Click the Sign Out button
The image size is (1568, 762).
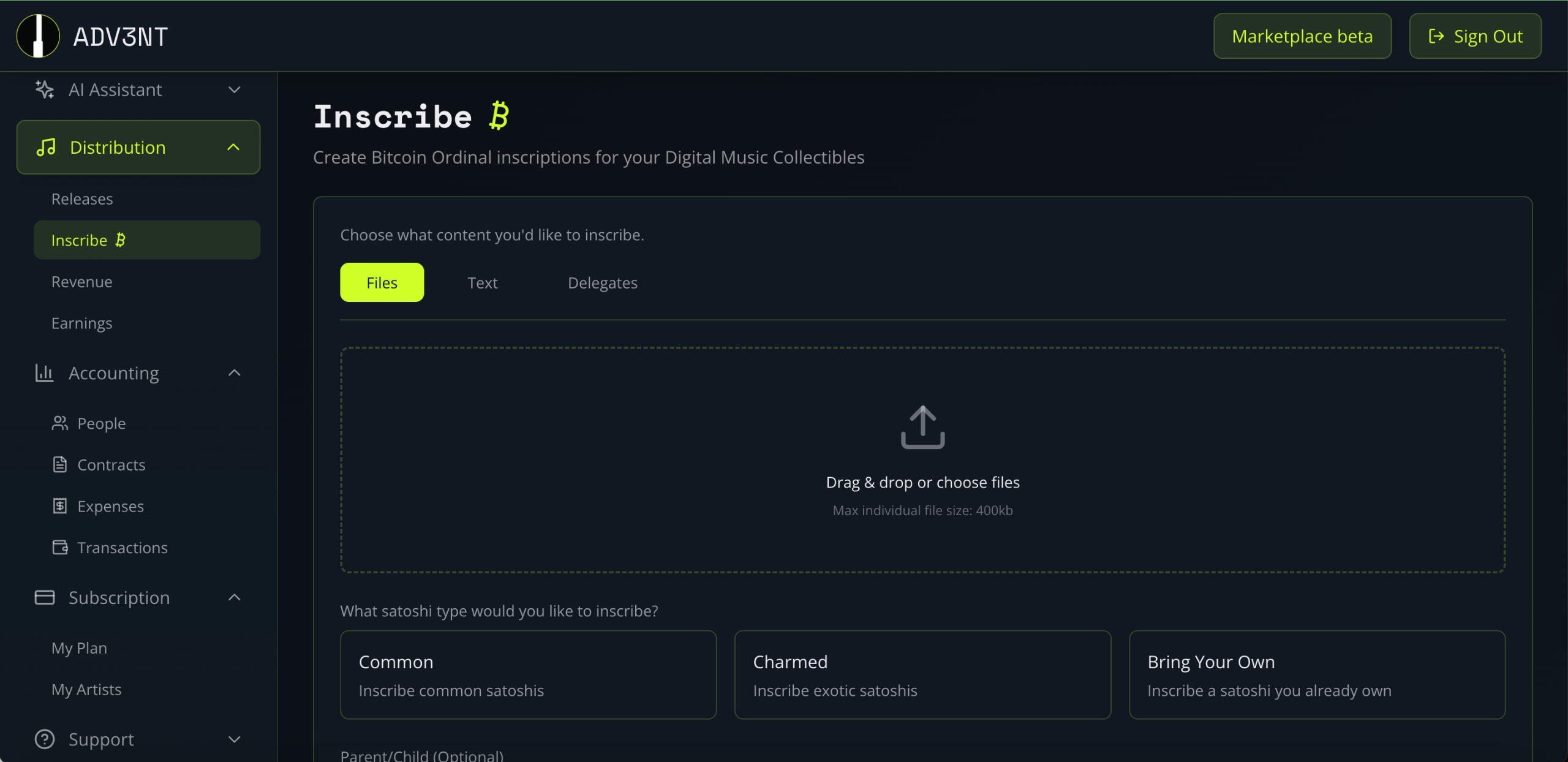tap(1475, 36)
